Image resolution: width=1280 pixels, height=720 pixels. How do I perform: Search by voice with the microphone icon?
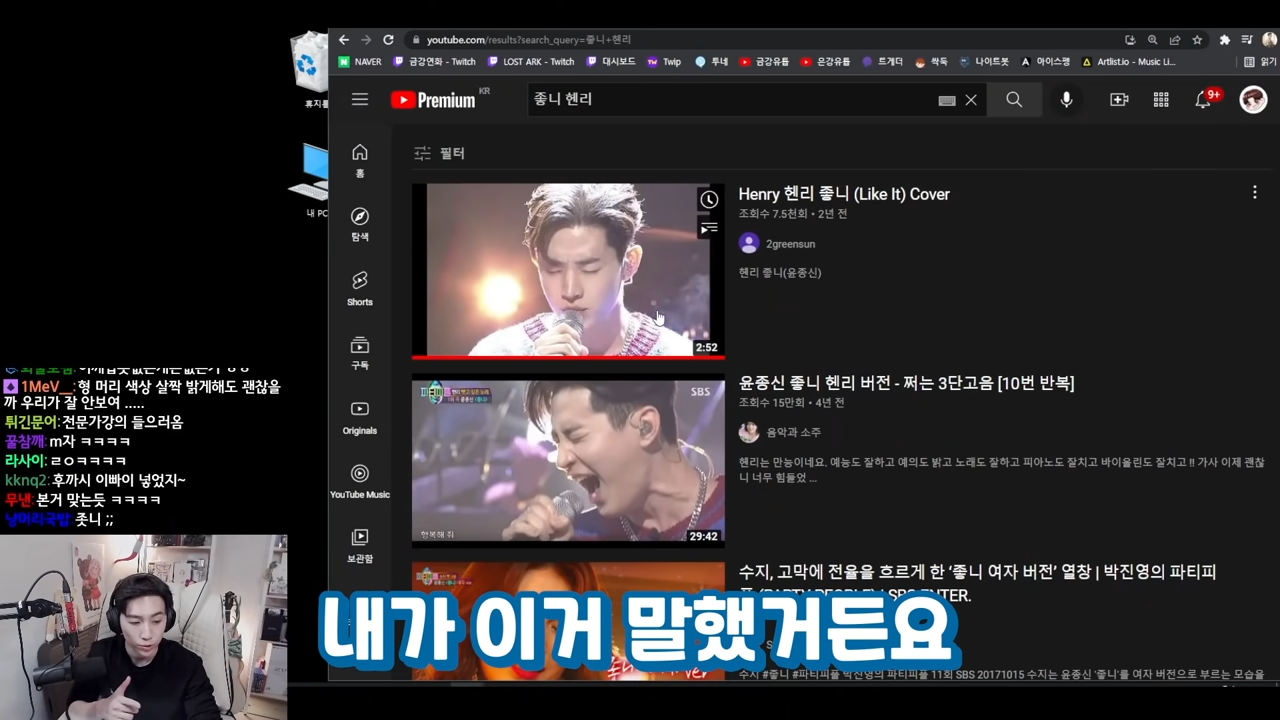coord(1066,100)
